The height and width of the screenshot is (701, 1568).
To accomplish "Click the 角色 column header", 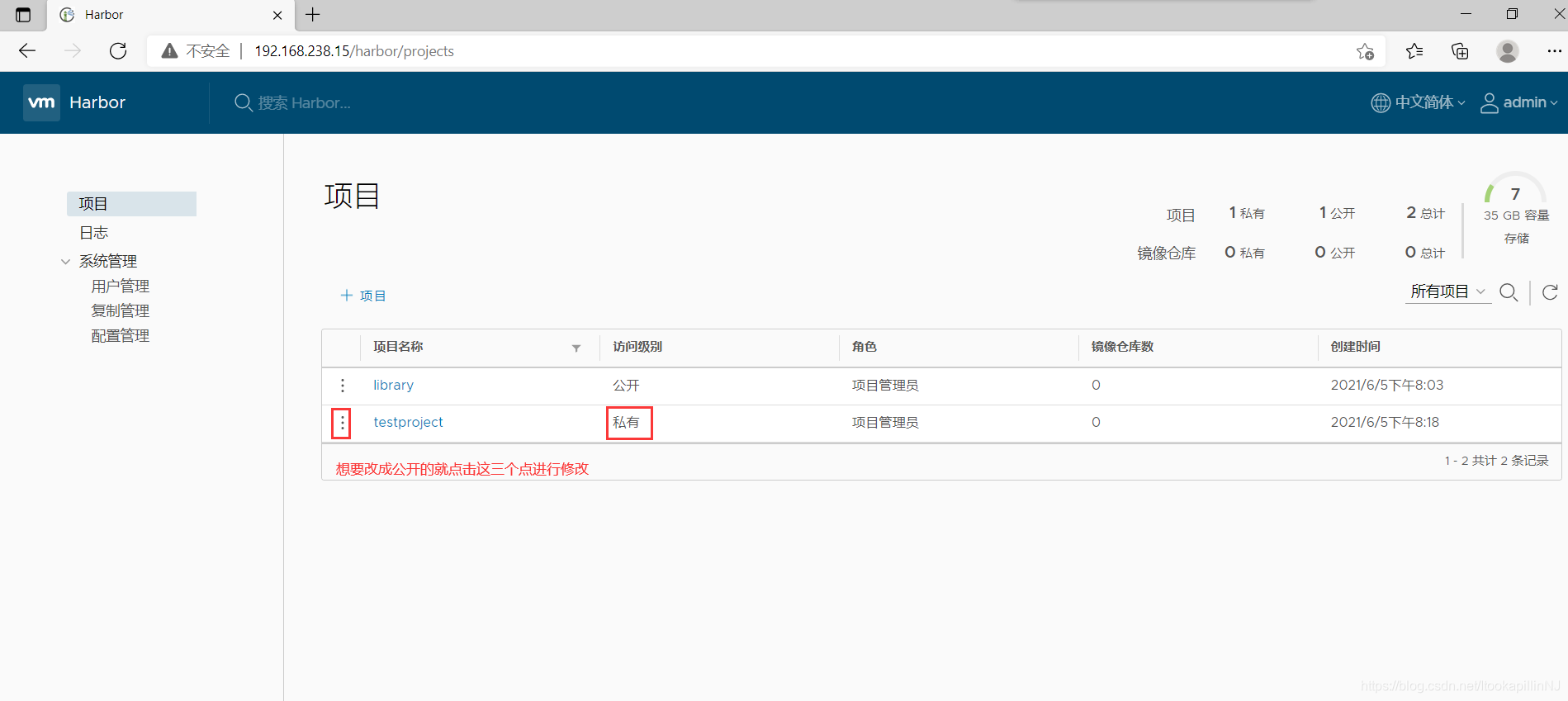I will click(x=865, y=347).
